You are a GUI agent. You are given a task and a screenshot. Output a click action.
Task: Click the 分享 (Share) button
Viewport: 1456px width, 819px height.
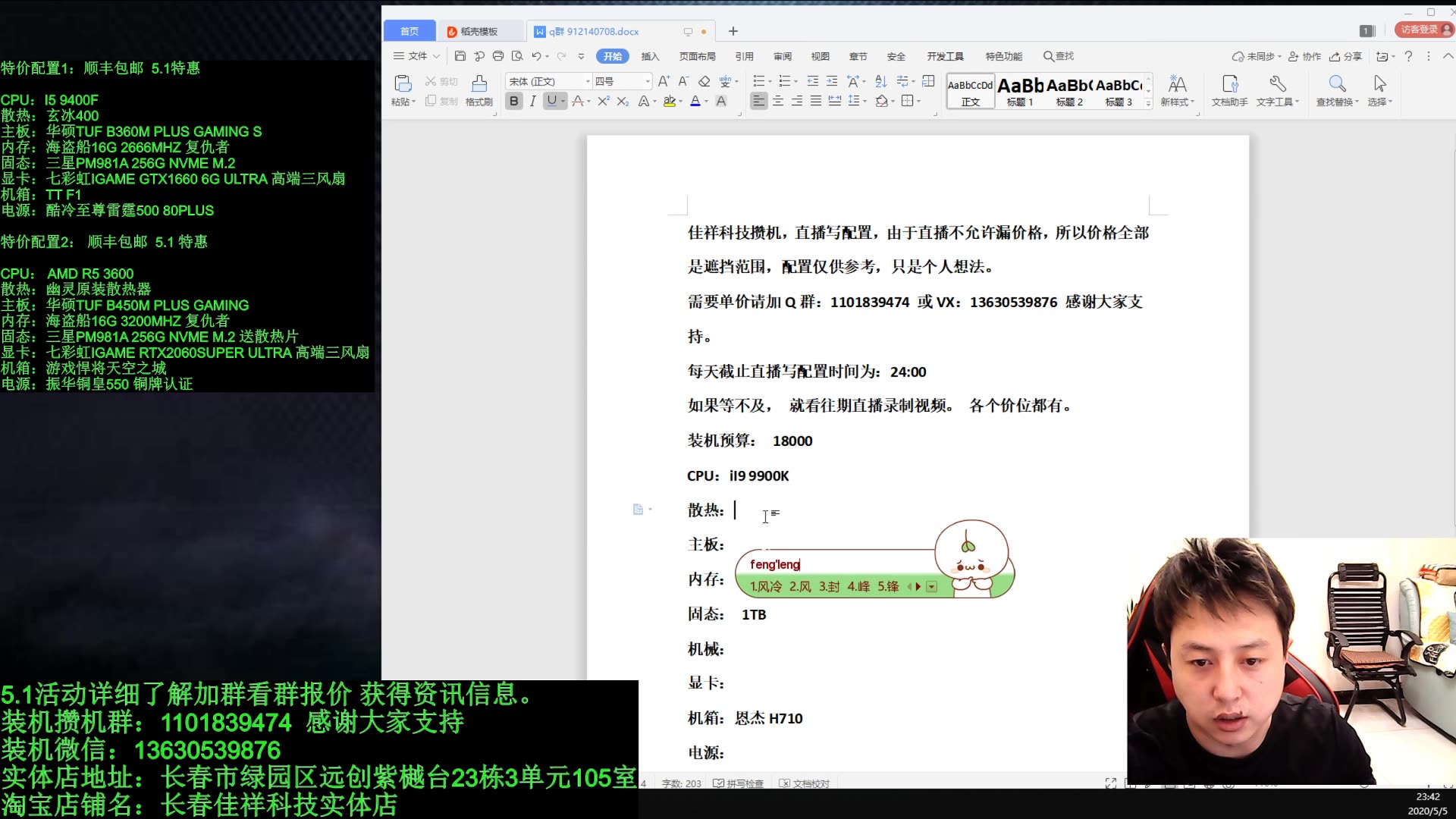1346,56
